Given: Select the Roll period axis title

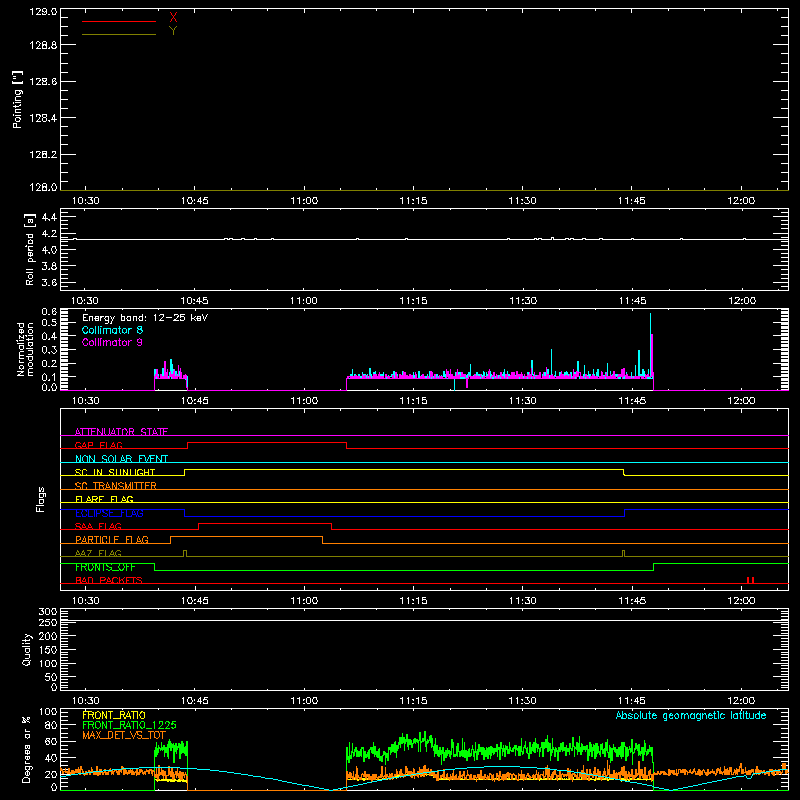Looking at the screenshot, I should point(30,249).
